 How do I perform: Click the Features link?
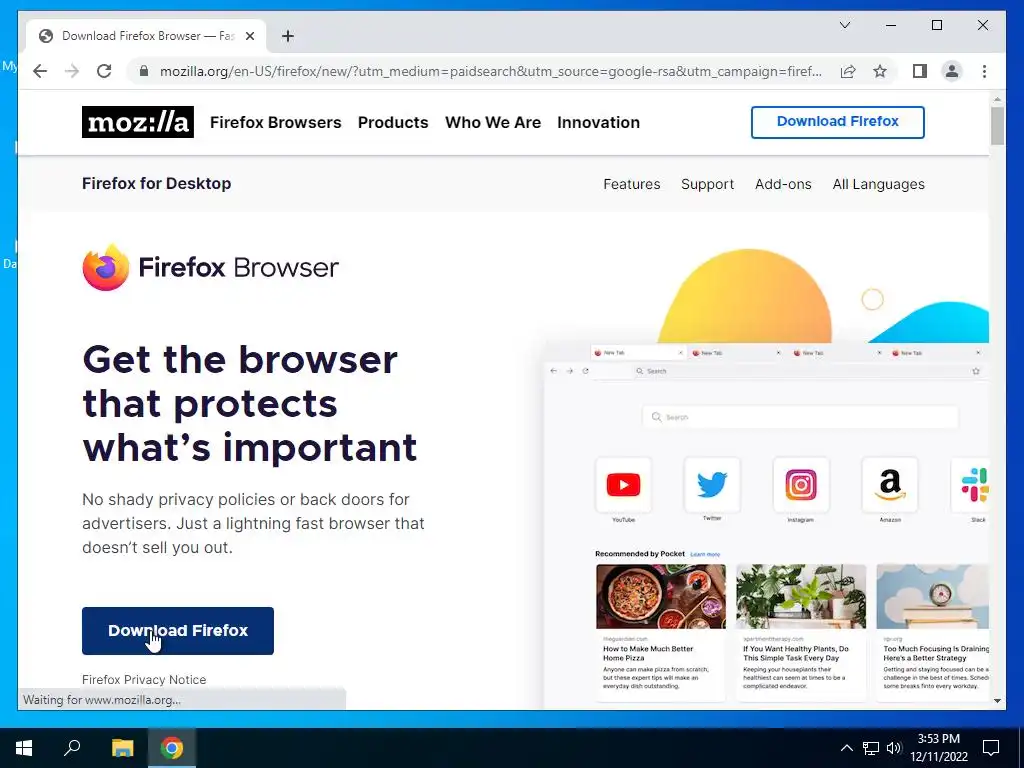point(632,184)
